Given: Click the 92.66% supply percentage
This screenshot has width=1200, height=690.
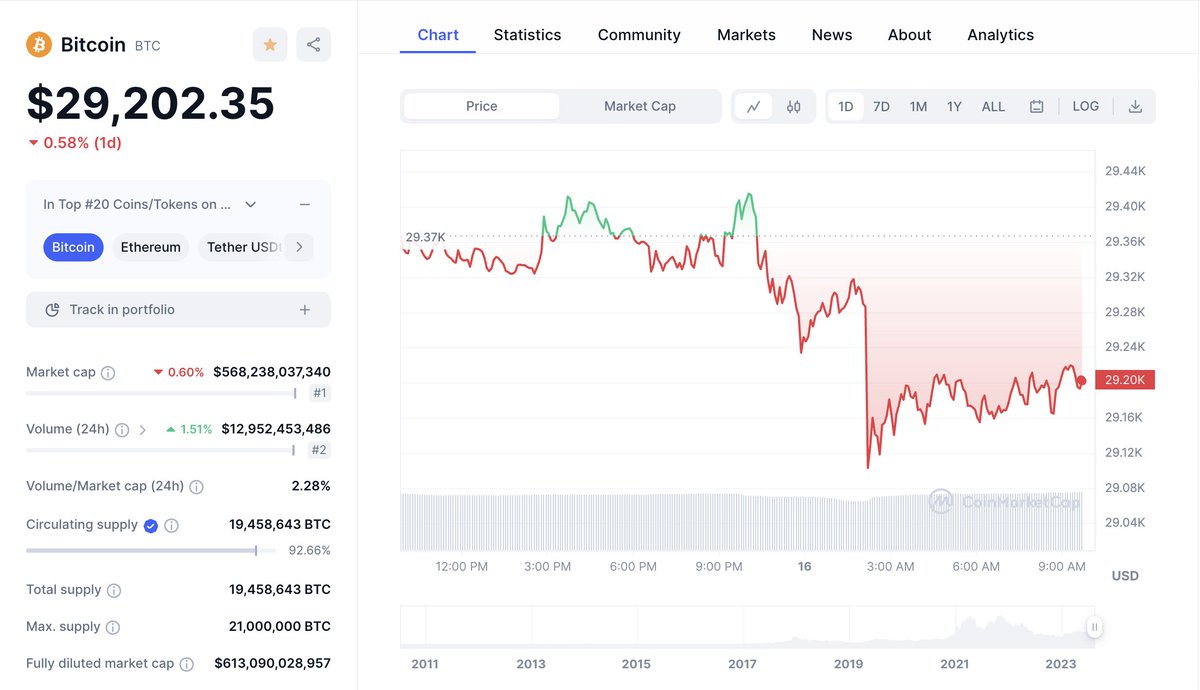Looking at the screenshot, I should pos(310,550).
